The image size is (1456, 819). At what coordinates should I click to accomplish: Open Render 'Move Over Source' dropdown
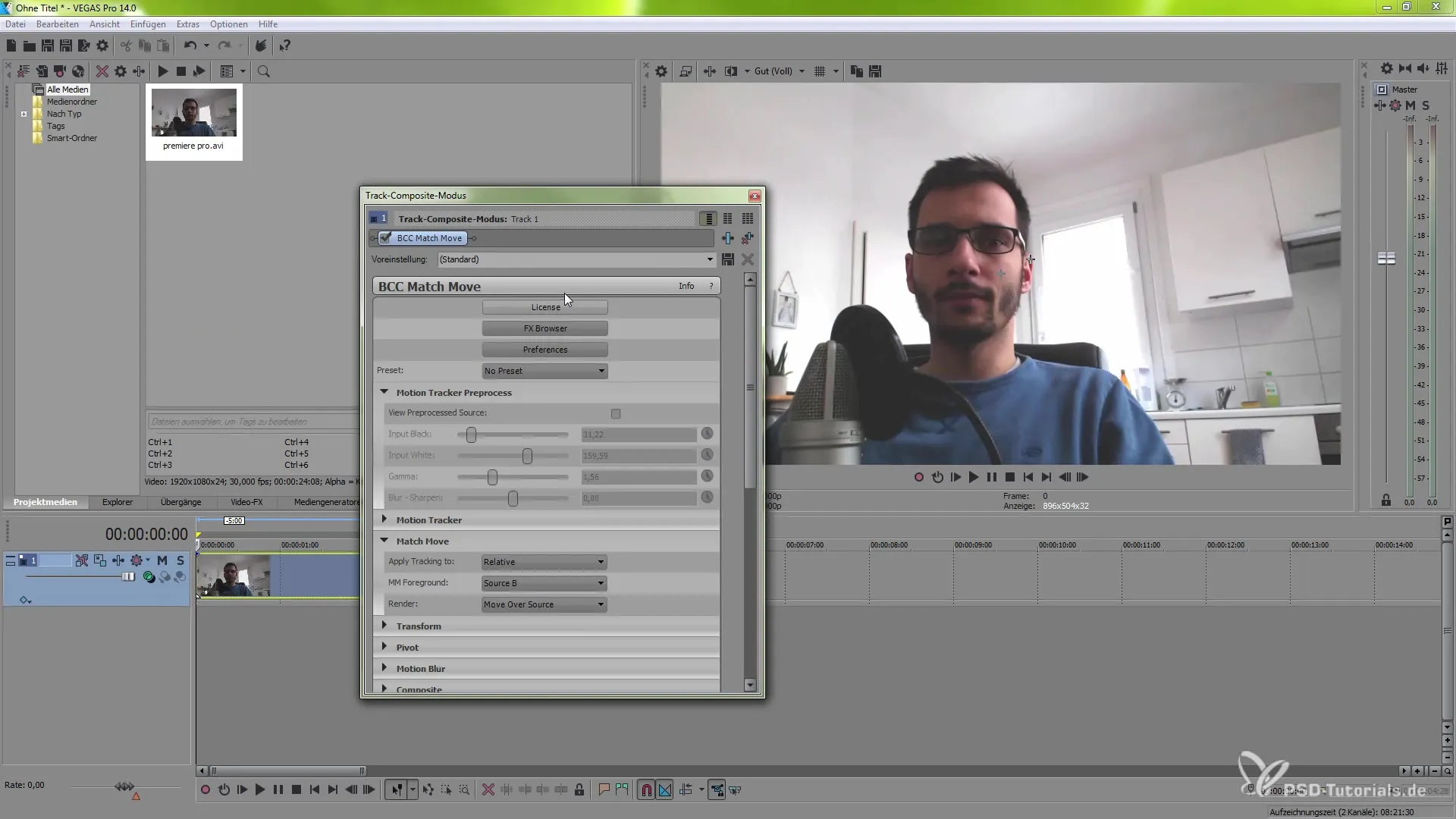coord(544,604)
